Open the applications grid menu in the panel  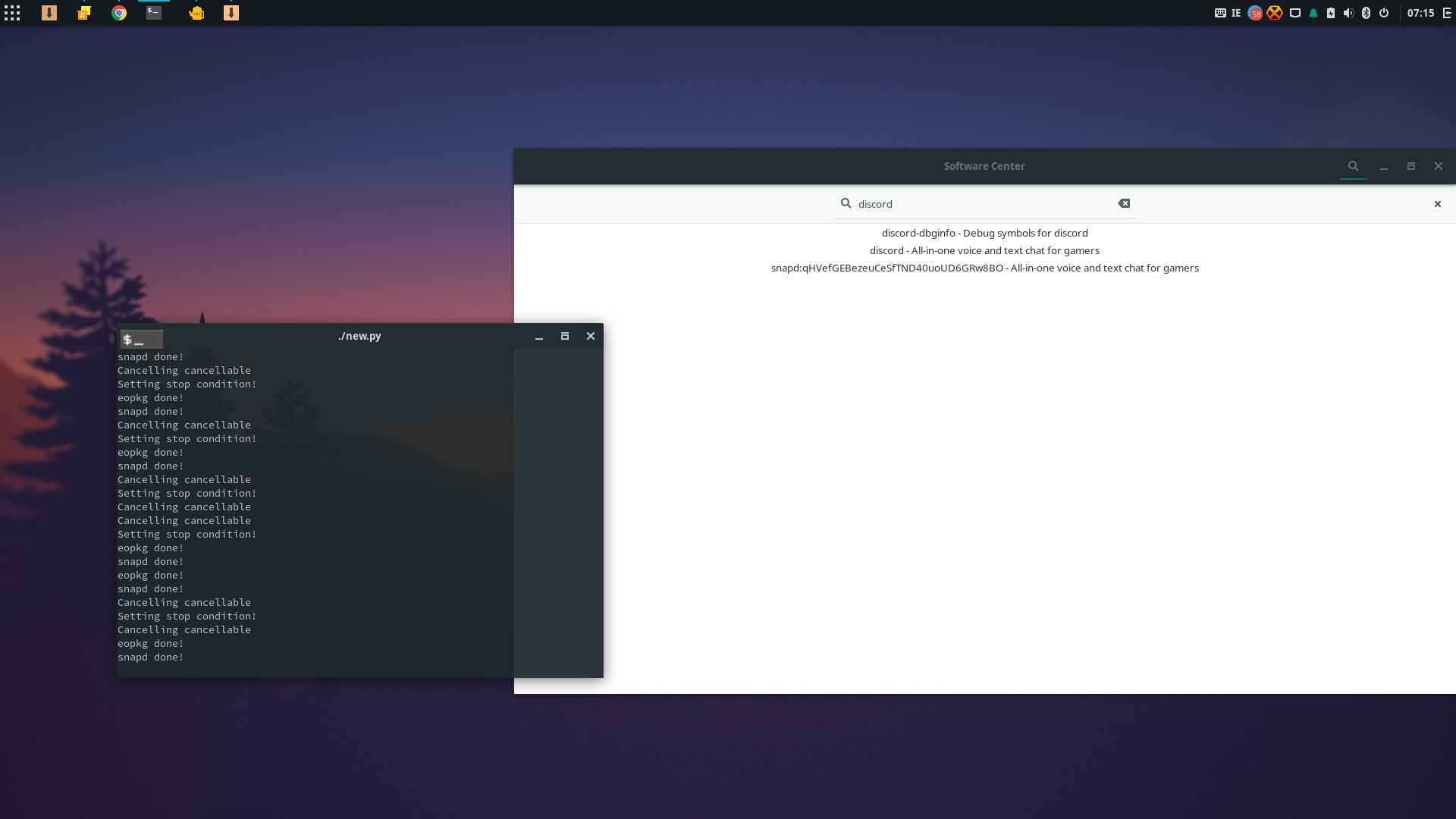[12, 13]
